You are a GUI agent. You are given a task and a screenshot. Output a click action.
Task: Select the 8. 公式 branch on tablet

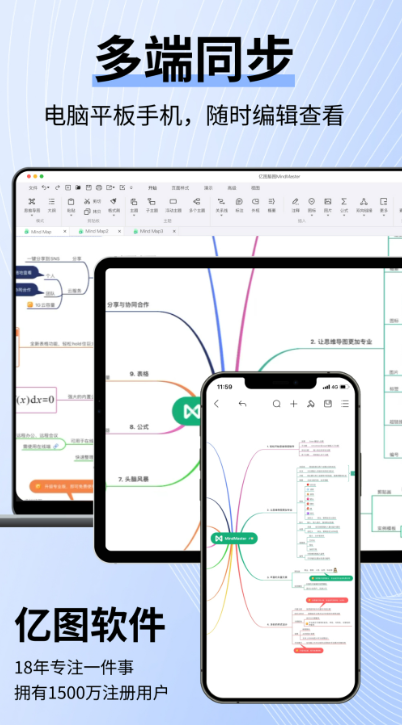point(139,427)
